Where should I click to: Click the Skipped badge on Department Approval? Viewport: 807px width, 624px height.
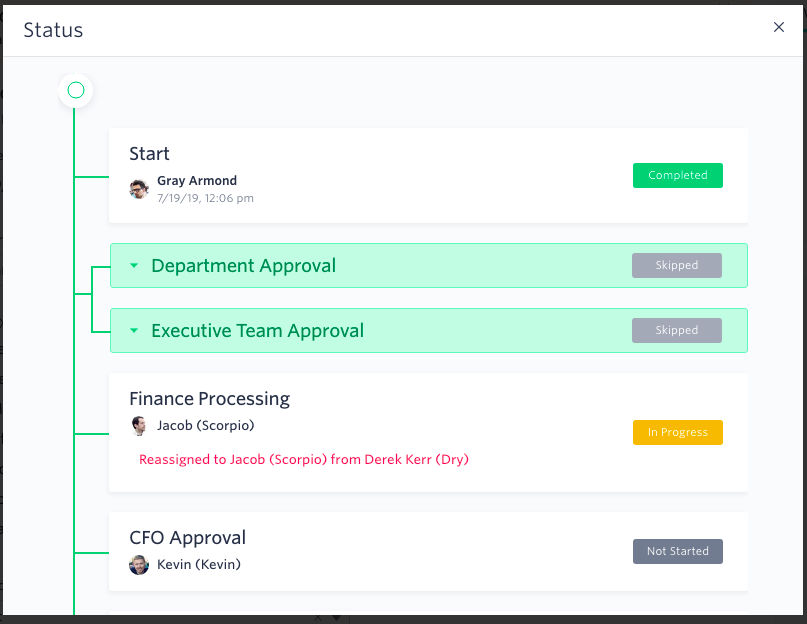pyautogui.click(x=677, y=265)
